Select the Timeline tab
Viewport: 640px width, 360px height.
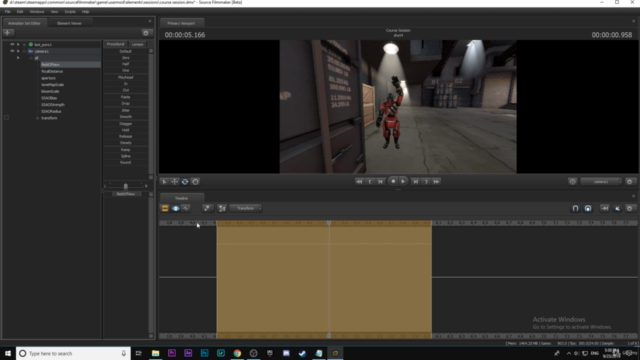pyautogui.click(x=181, y=198)
